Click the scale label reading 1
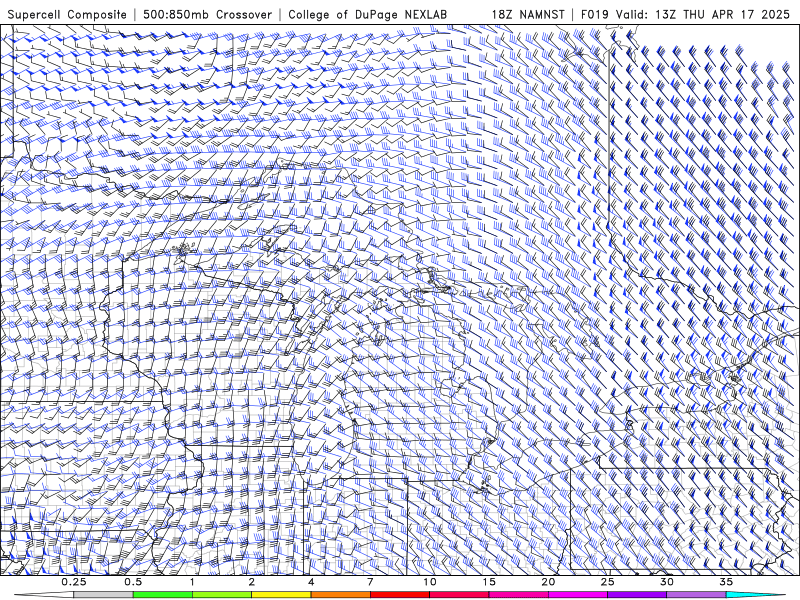 point(192,582)
